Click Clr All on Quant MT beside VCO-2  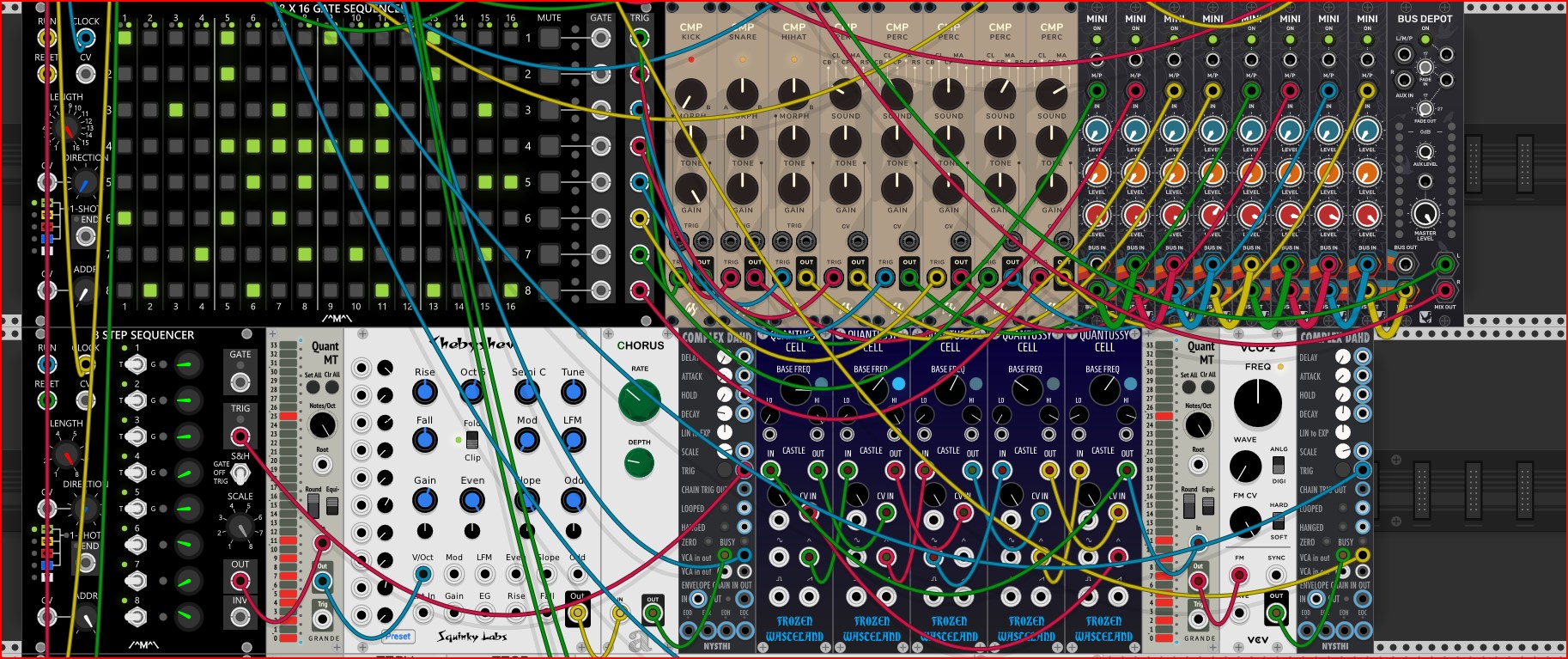click(1208, 387)
